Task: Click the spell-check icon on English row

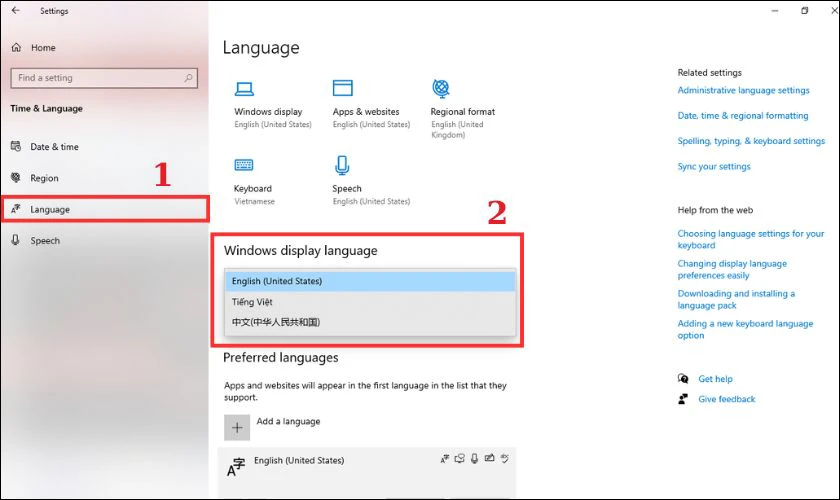Action: (x=505, y=458)
